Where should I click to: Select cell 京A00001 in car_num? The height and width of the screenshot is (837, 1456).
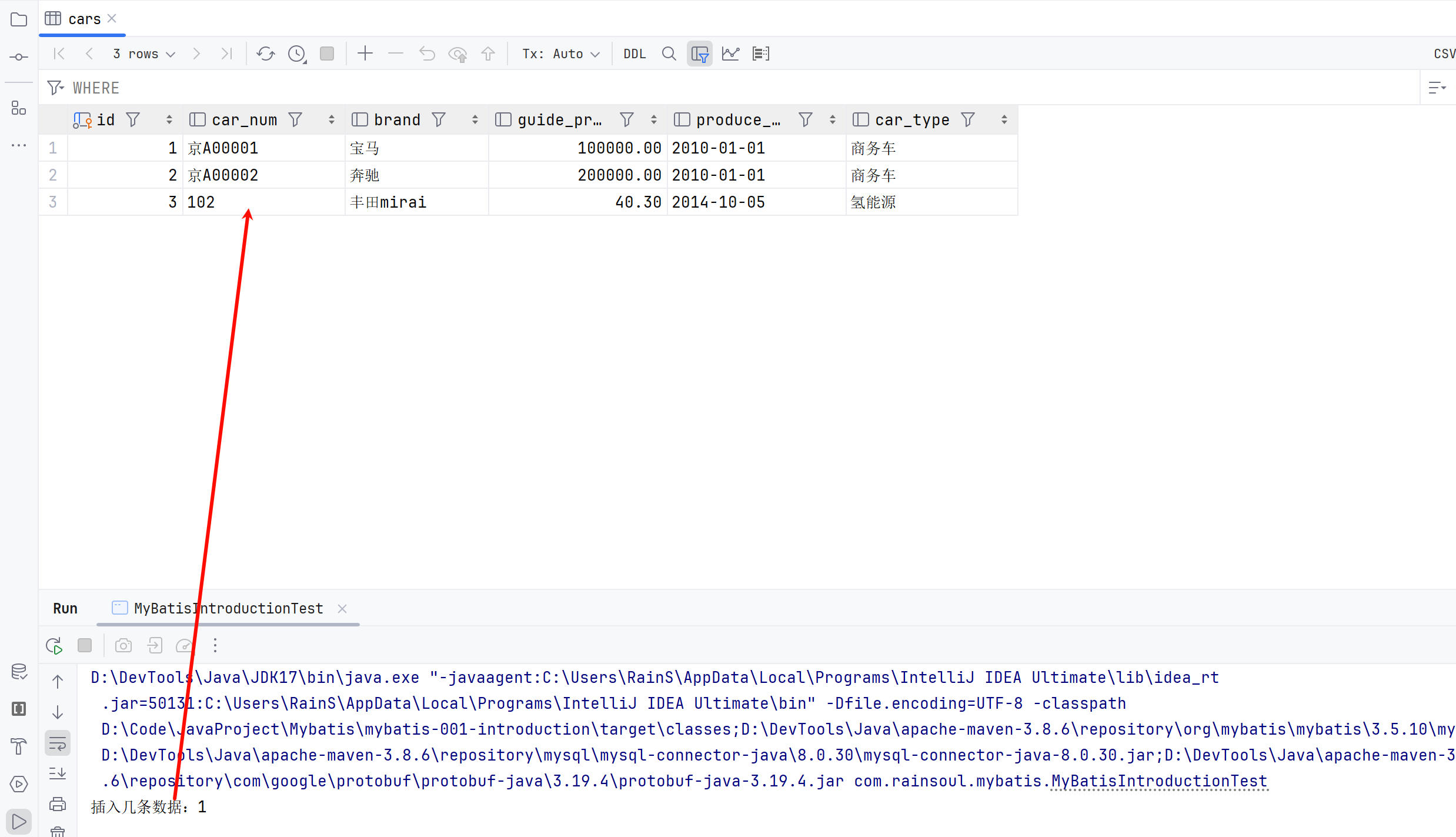tap(264, 148)
